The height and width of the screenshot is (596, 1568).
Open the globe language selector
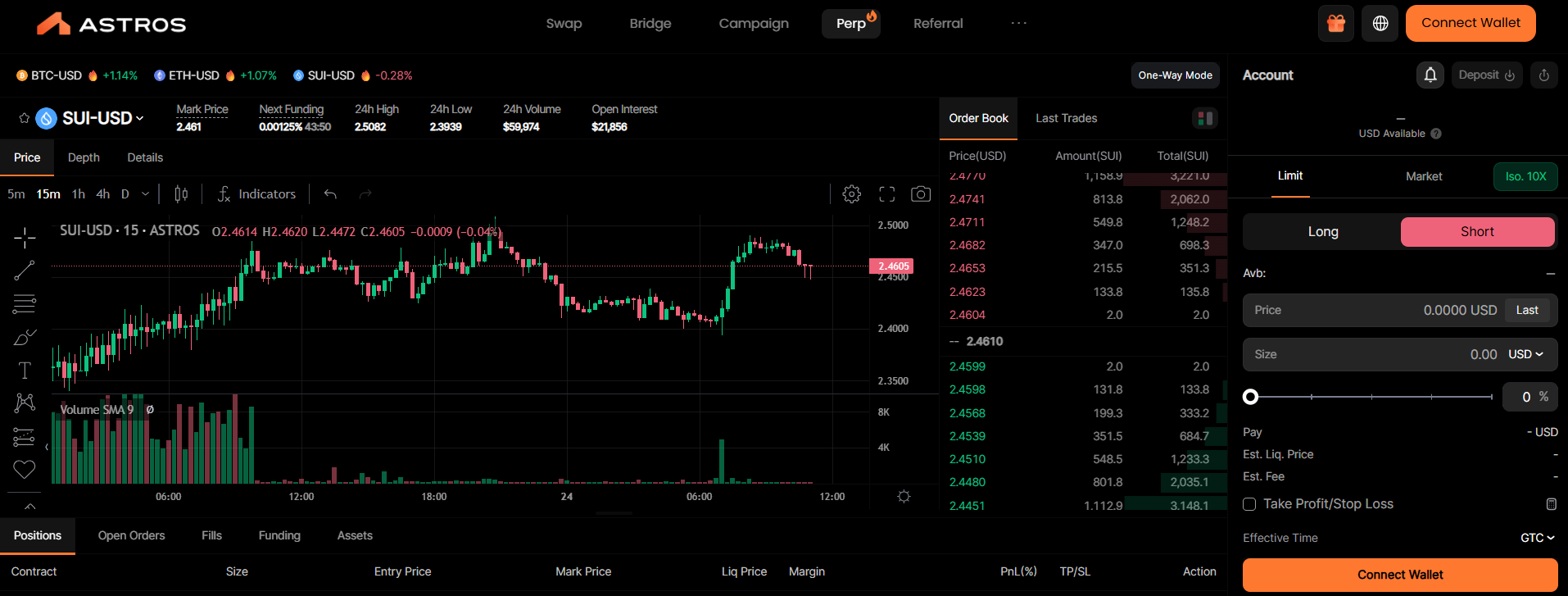(x=1380, y=24)
